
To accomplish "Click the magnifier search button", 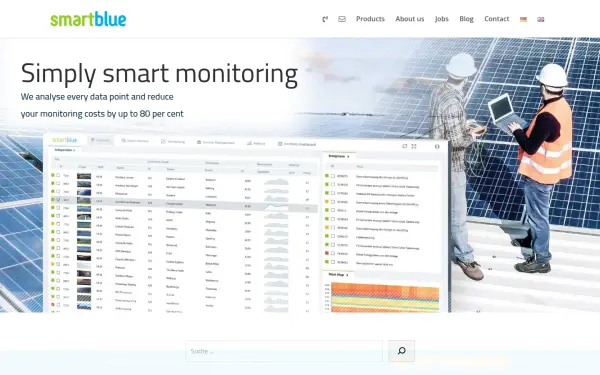I will (401, 351).
